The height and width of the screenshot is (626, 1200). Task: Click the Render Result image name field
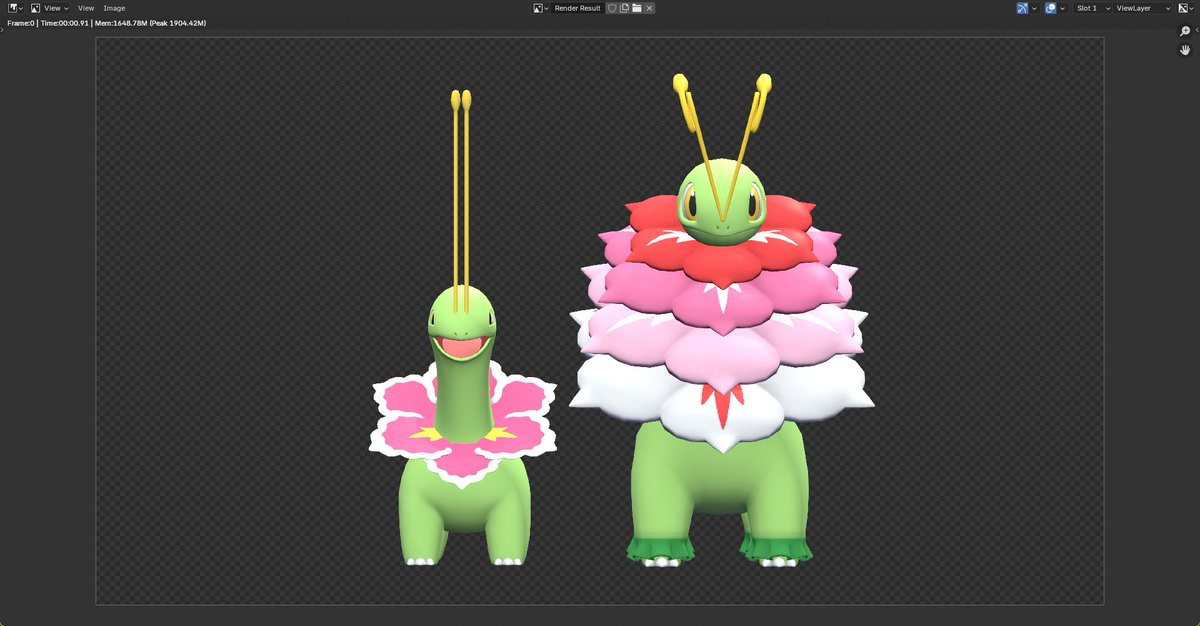click(578, 8)
